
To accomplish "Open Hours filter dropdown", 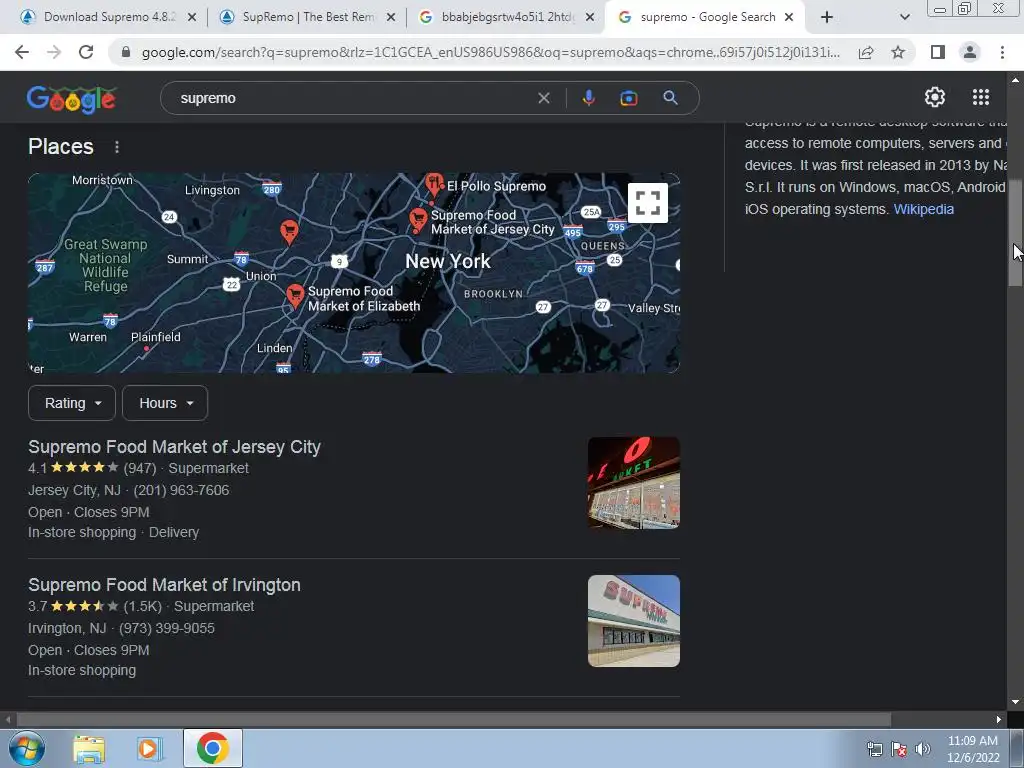I will [165, 403].
